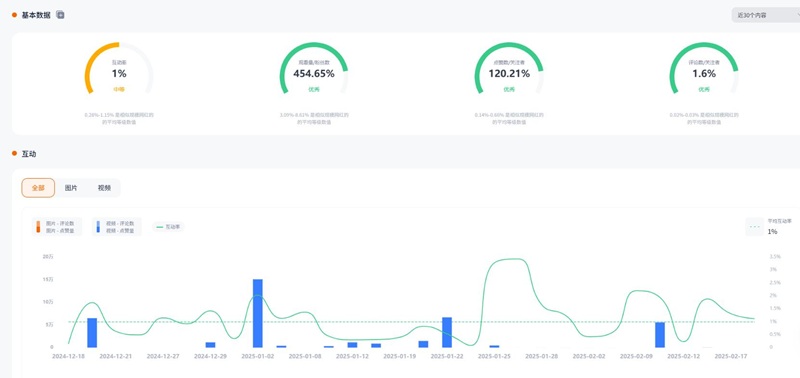The image size is (800, 378).
Task: Click the 2.5% right-axis label
Action: click(x=774, y=283)
